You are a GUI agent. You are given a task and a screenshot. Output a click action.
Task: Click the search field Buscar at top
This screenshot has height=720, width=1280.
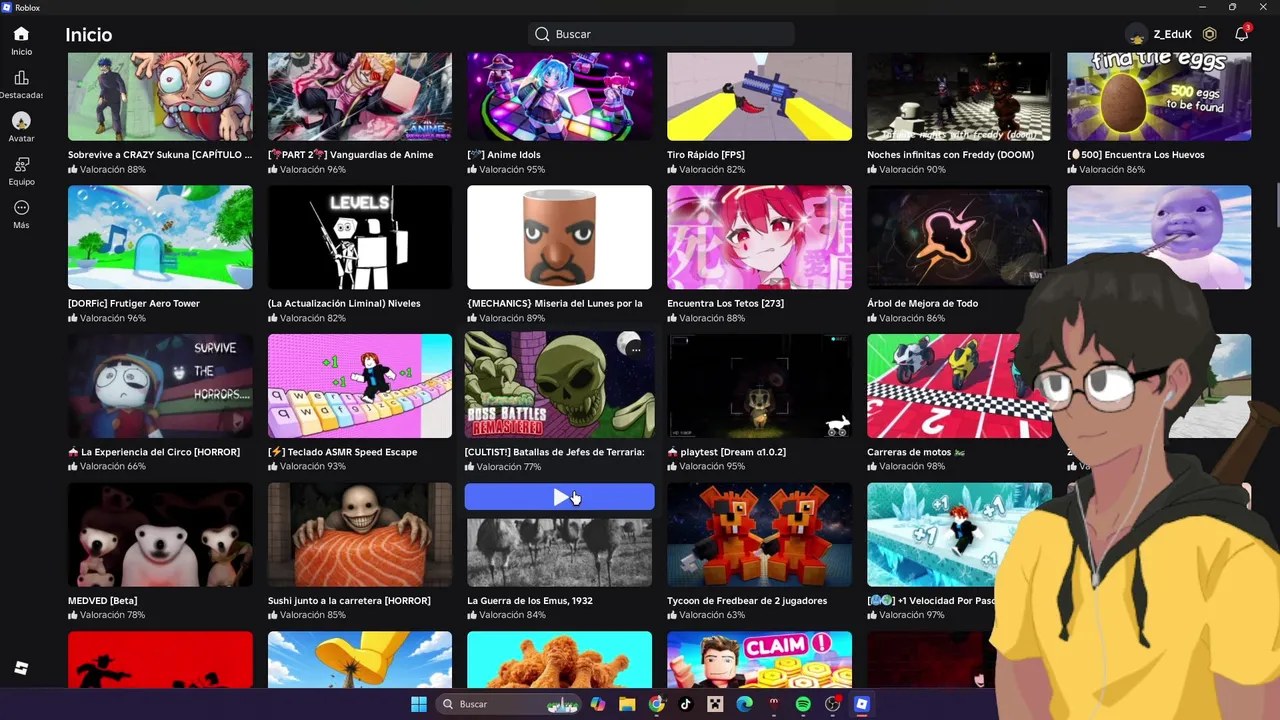coord(661,34)
